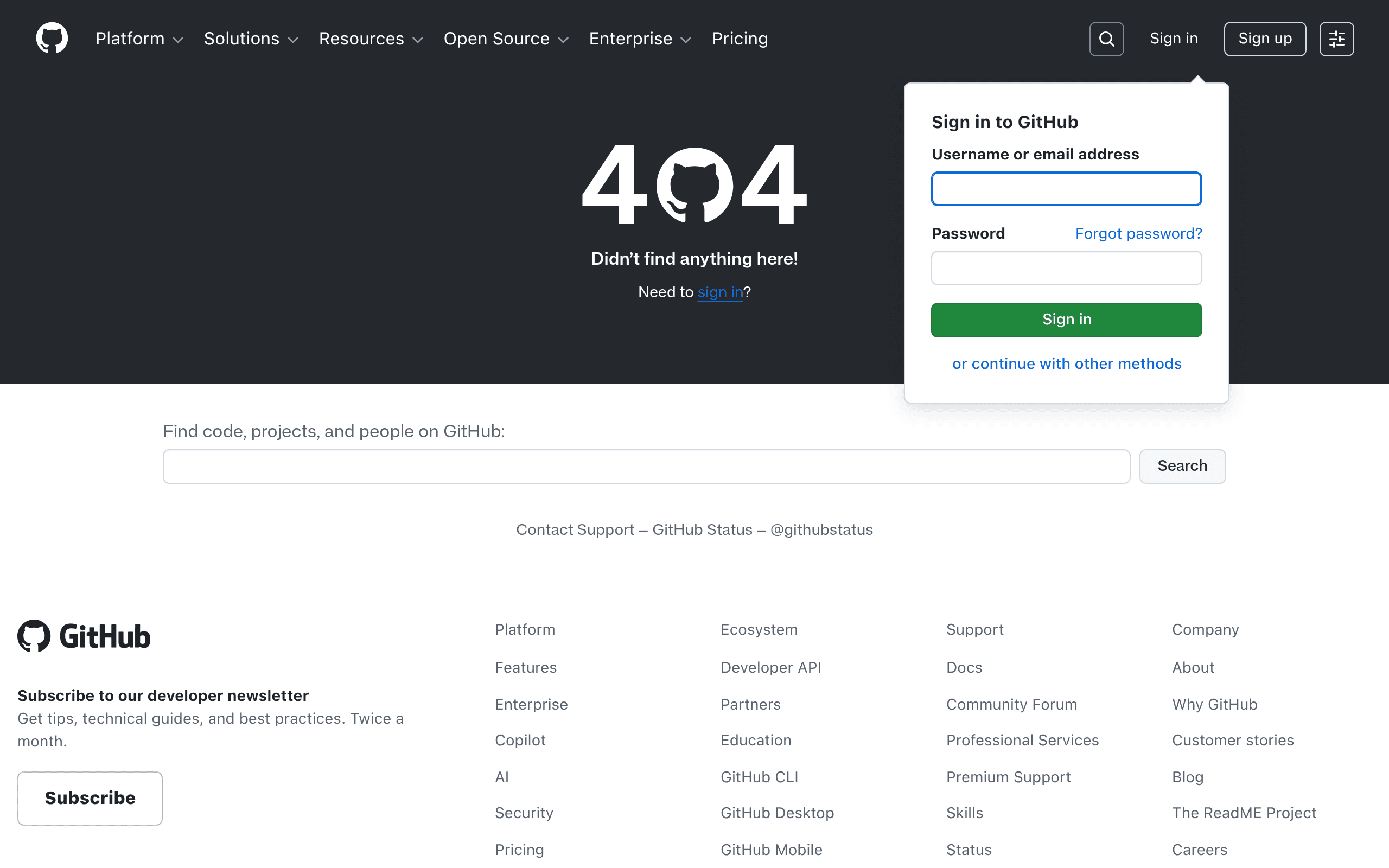
Task: Open About in the footer
Action: point(1193,668)
